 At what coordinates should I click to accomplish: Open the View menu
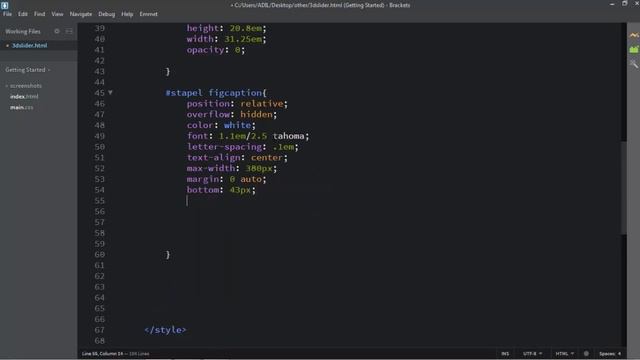[57, 14]
